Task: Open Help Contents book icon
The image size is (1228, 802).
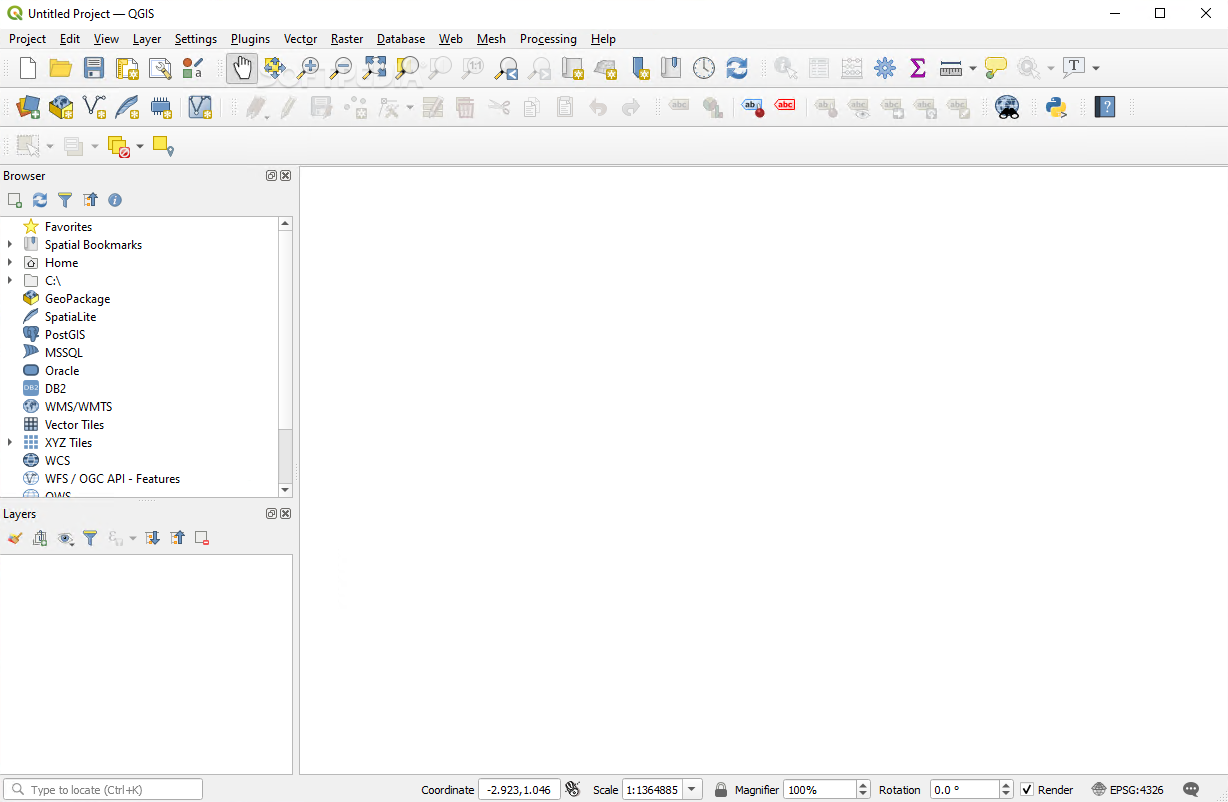Action: click(1105, 106)
